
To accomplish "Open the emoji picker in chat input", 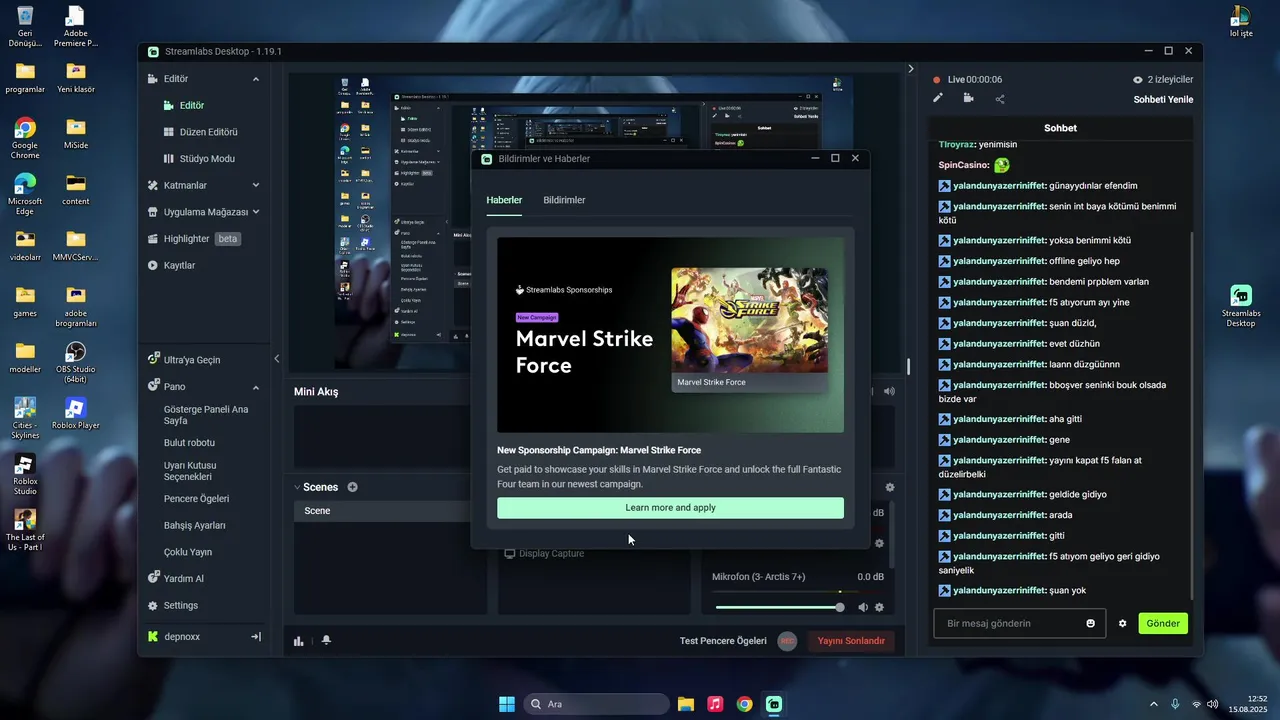I will pos(1091,623).
